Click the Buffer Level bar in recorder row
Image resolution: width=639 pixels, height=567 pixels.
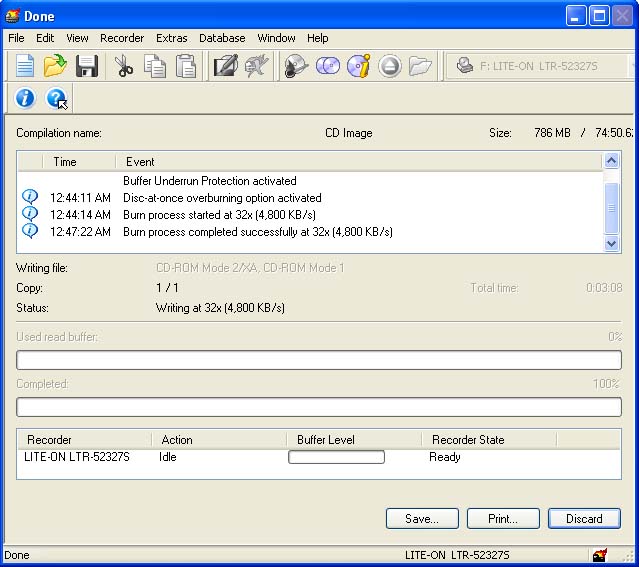[336, 457]
